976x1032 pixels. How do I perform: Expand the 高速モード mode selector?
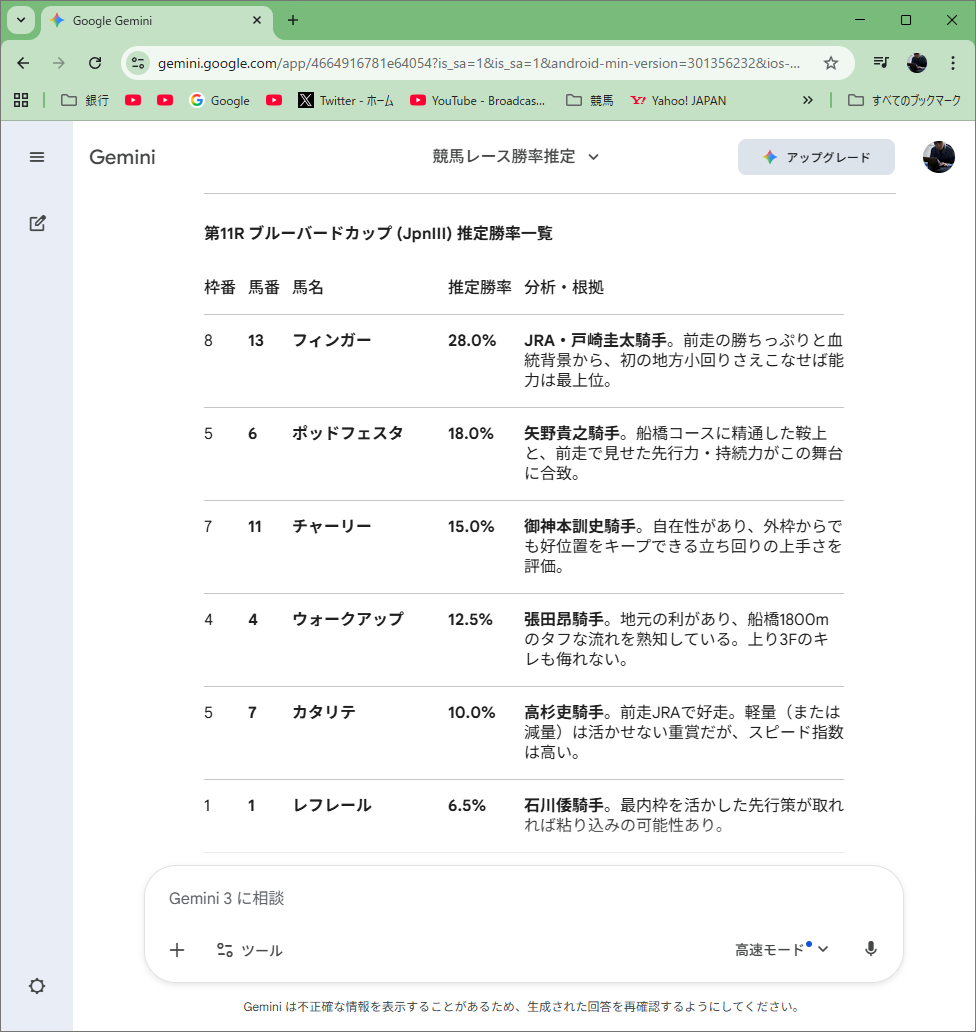pos(781,949)
